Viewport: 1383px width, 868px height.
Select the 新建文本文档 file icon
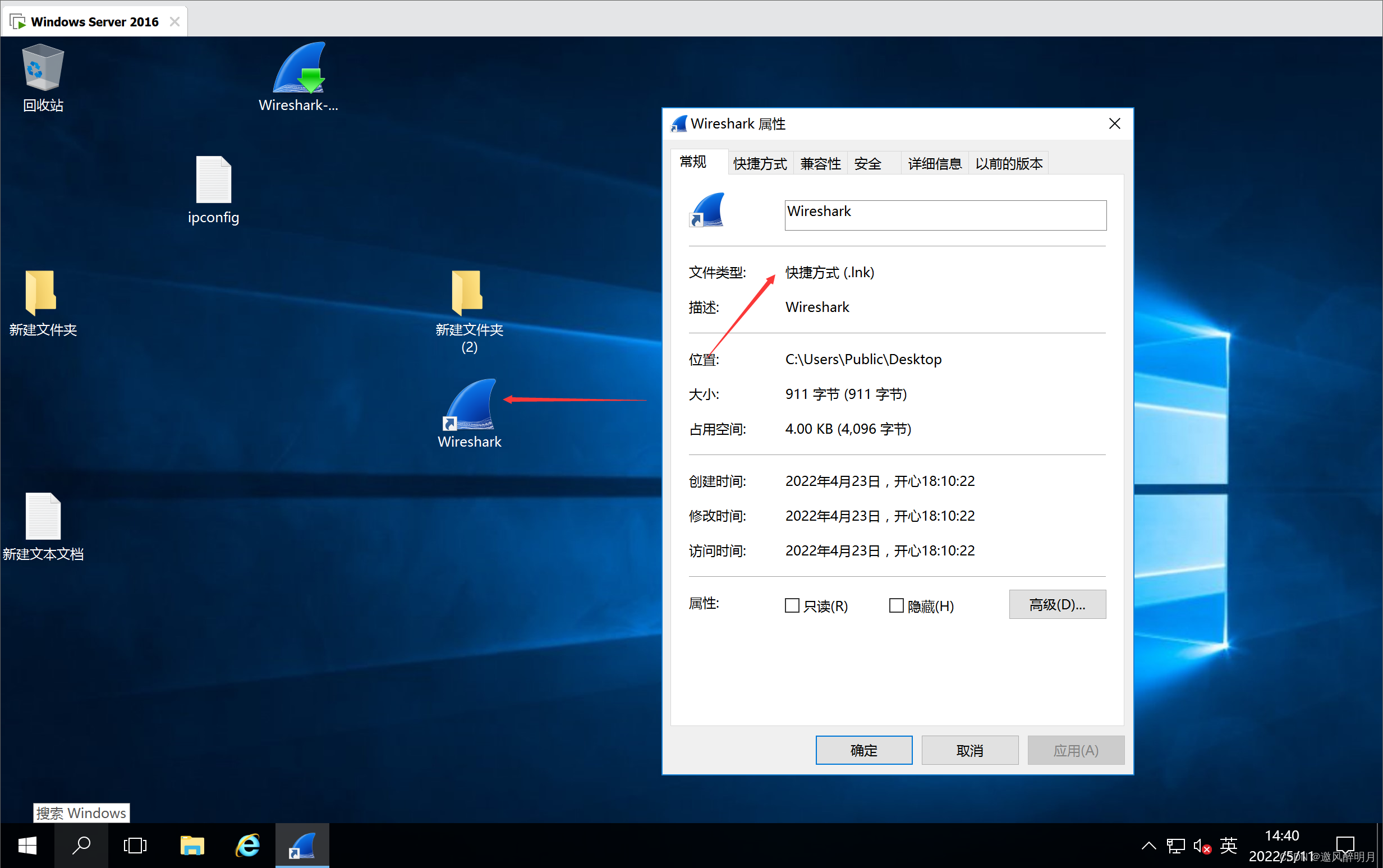coord(43,527)
